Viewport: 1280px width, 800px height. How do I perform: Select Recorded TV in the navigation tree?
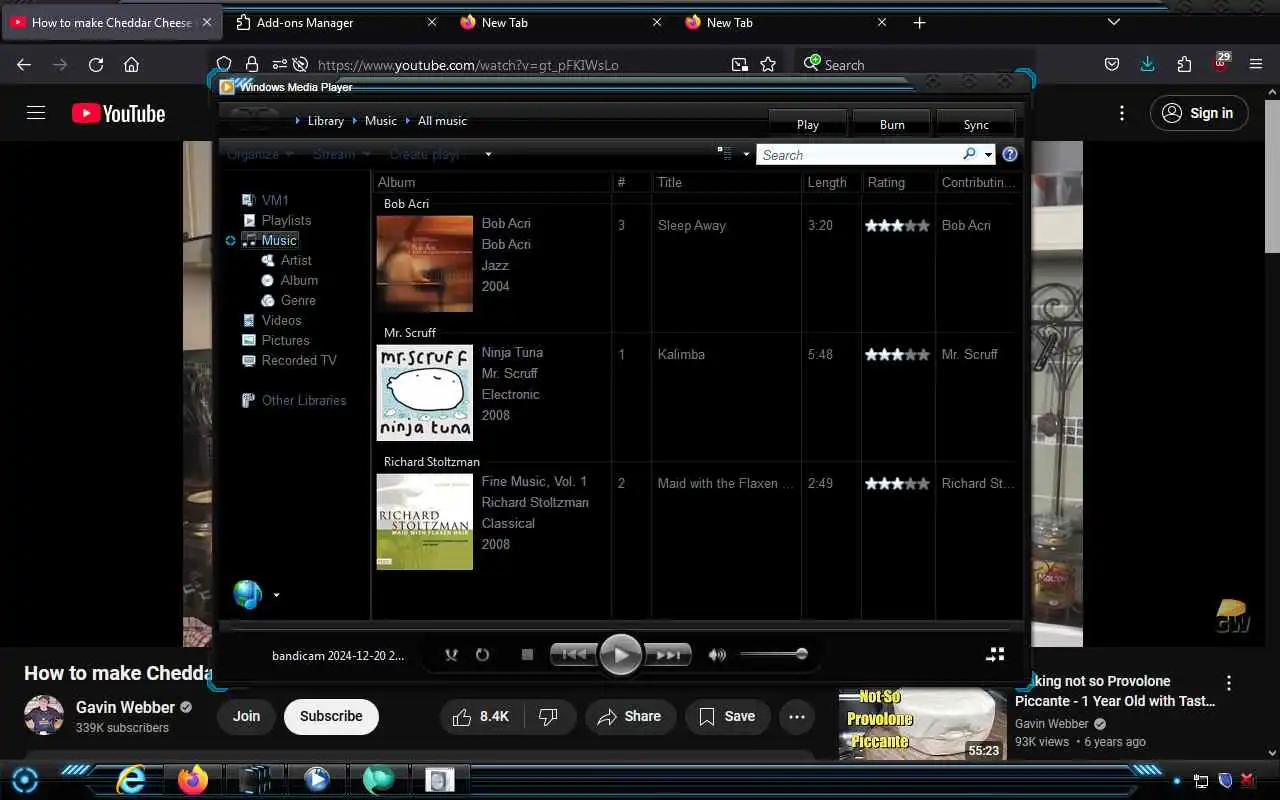(x=299, y=360)
